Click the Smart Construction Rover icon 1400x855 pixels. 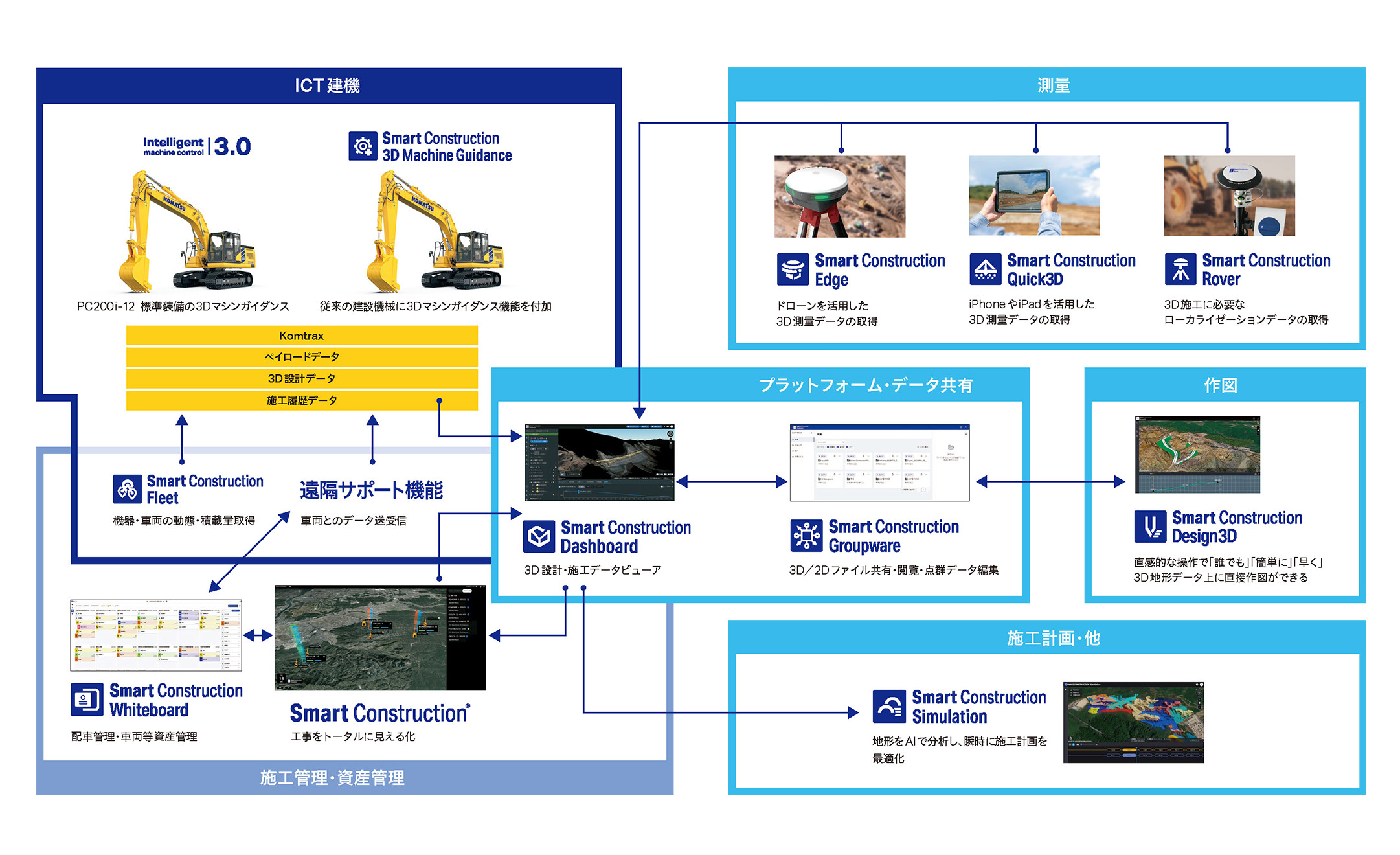[1180, 269]
